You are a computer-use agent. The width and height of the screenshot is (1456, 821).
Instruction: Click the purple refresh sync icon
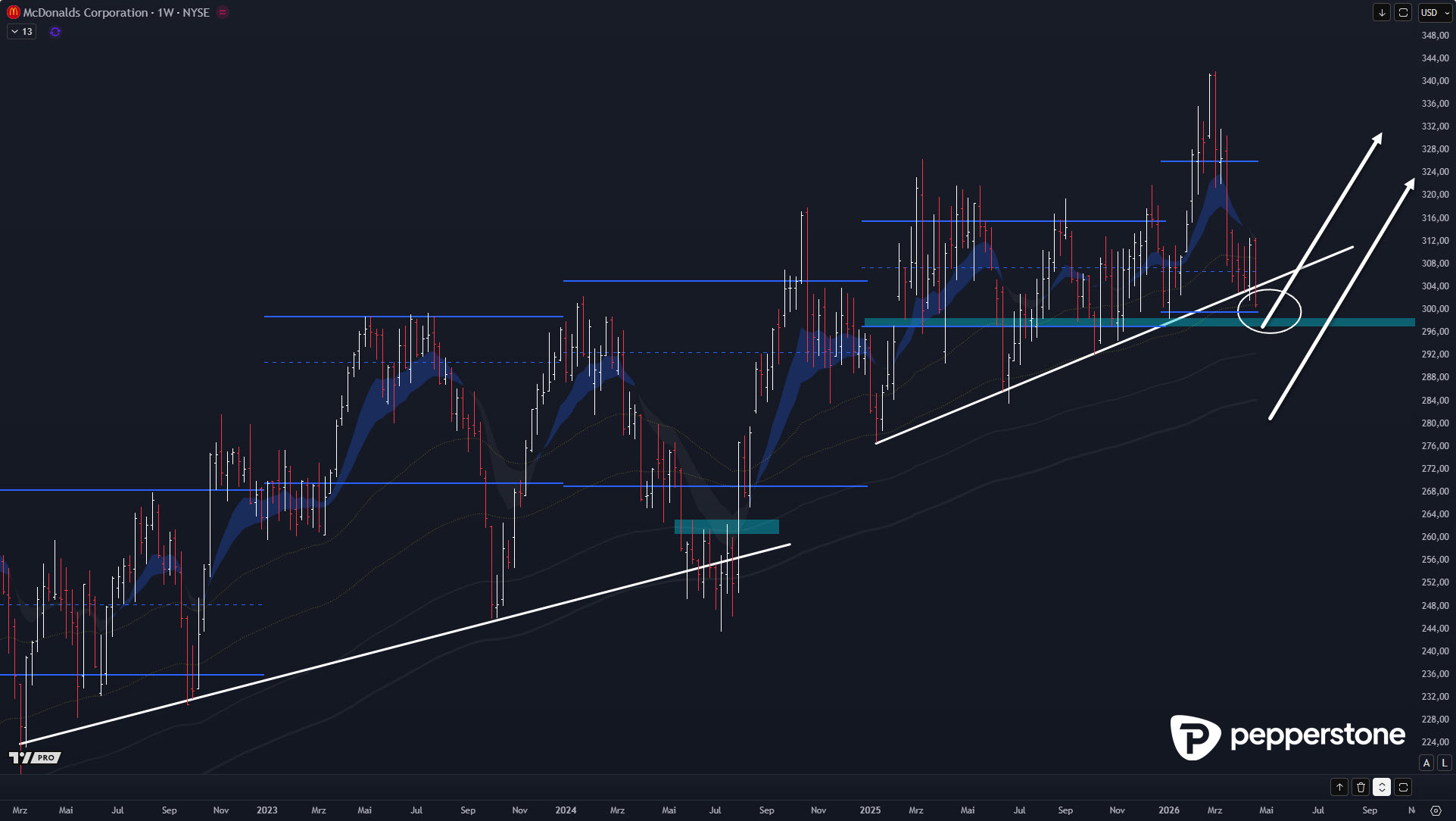(x=55, y=32)
